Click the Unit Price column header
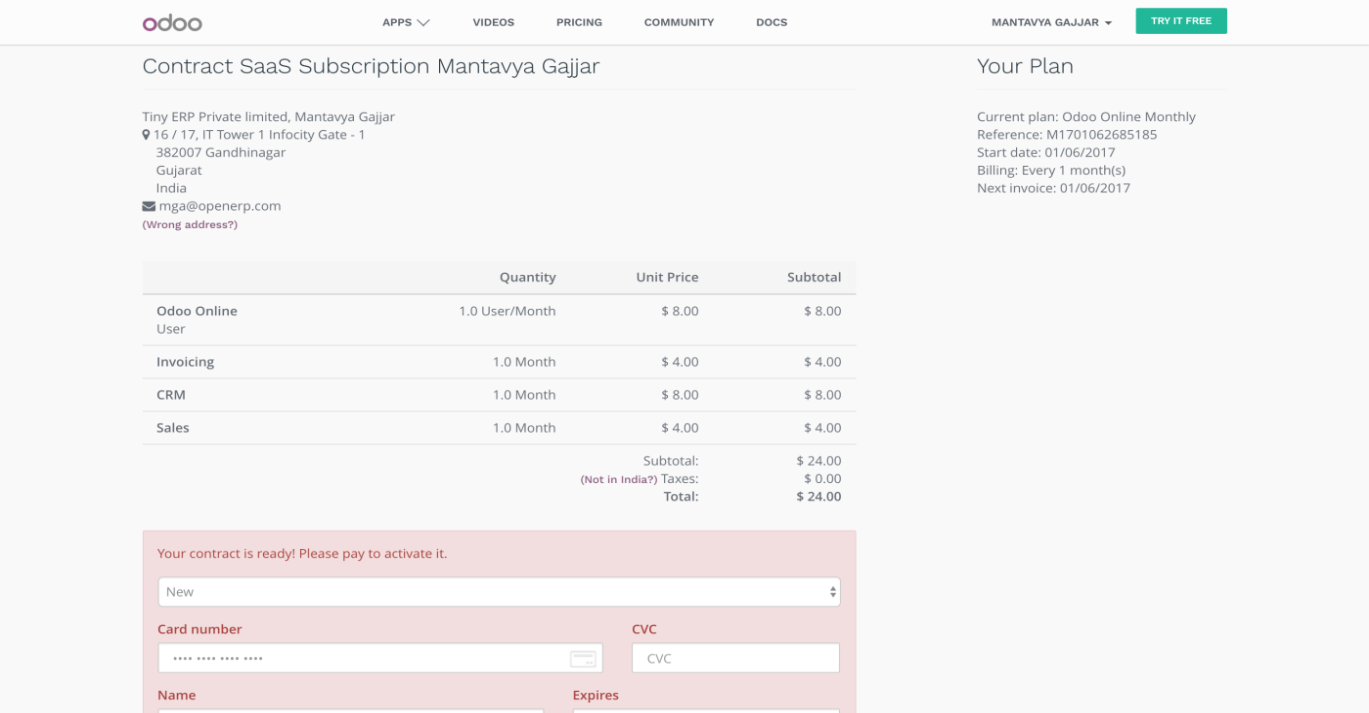This screenshot has width=1369, height=713. 667,277
